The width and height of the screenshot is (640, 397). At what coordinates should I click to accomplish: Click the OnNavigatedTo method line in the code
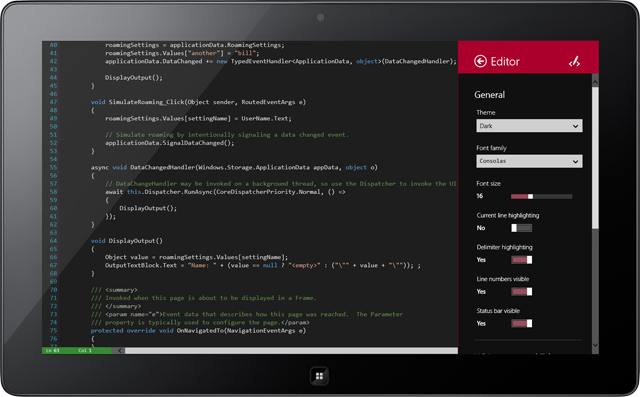(198, 330)
